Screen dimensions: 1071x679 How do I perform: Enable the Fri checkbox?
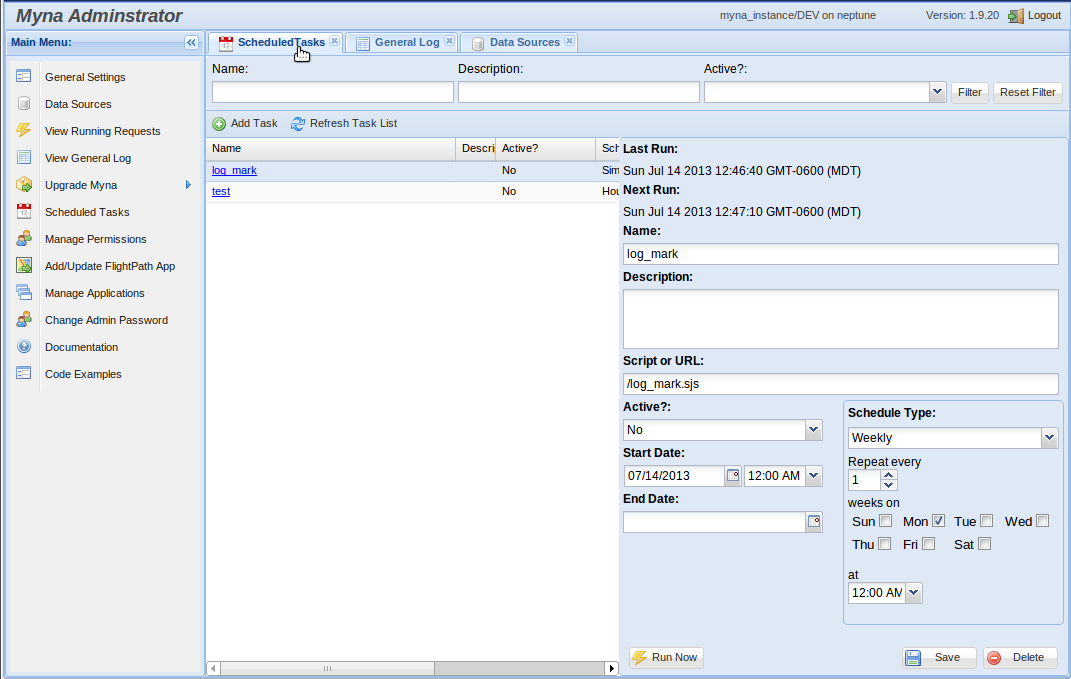point(928,543)
